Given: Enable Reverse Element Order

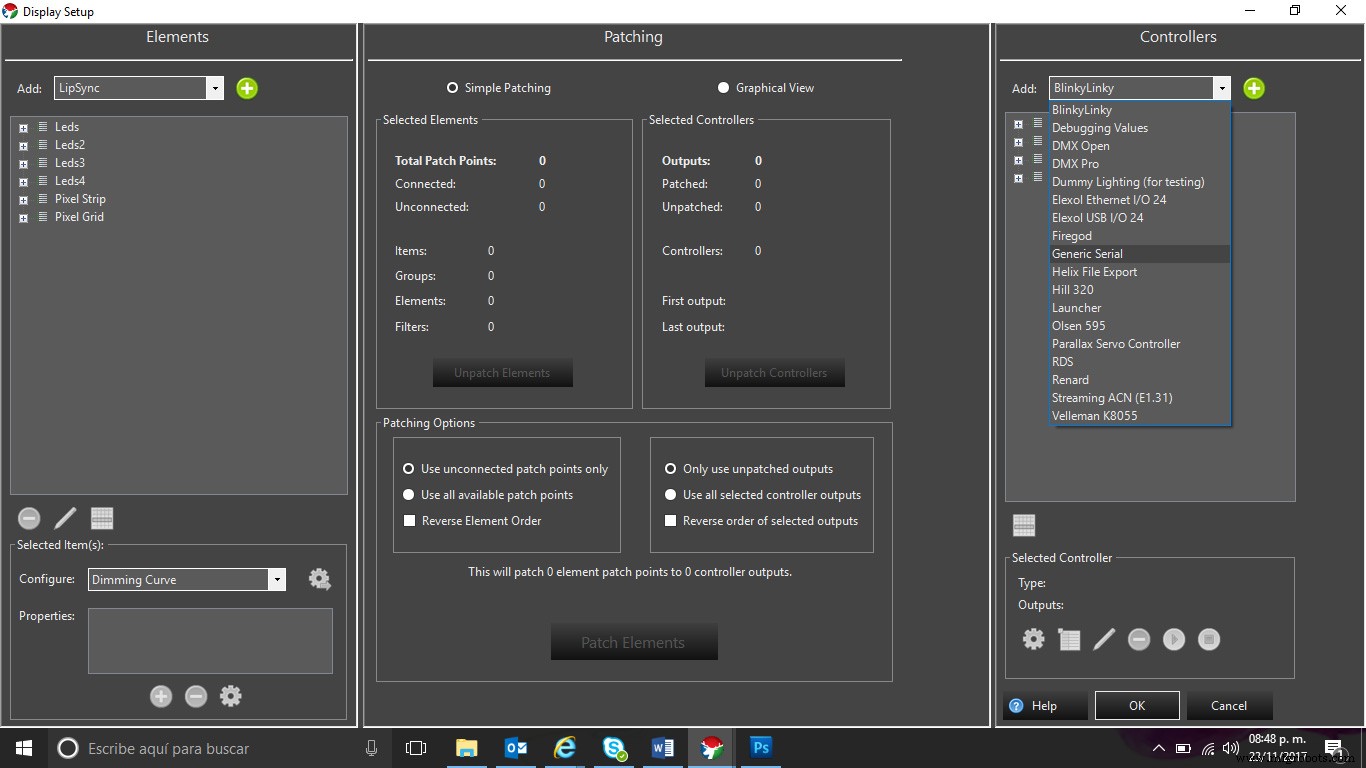Looking at the screenshot, I should 409,520.
